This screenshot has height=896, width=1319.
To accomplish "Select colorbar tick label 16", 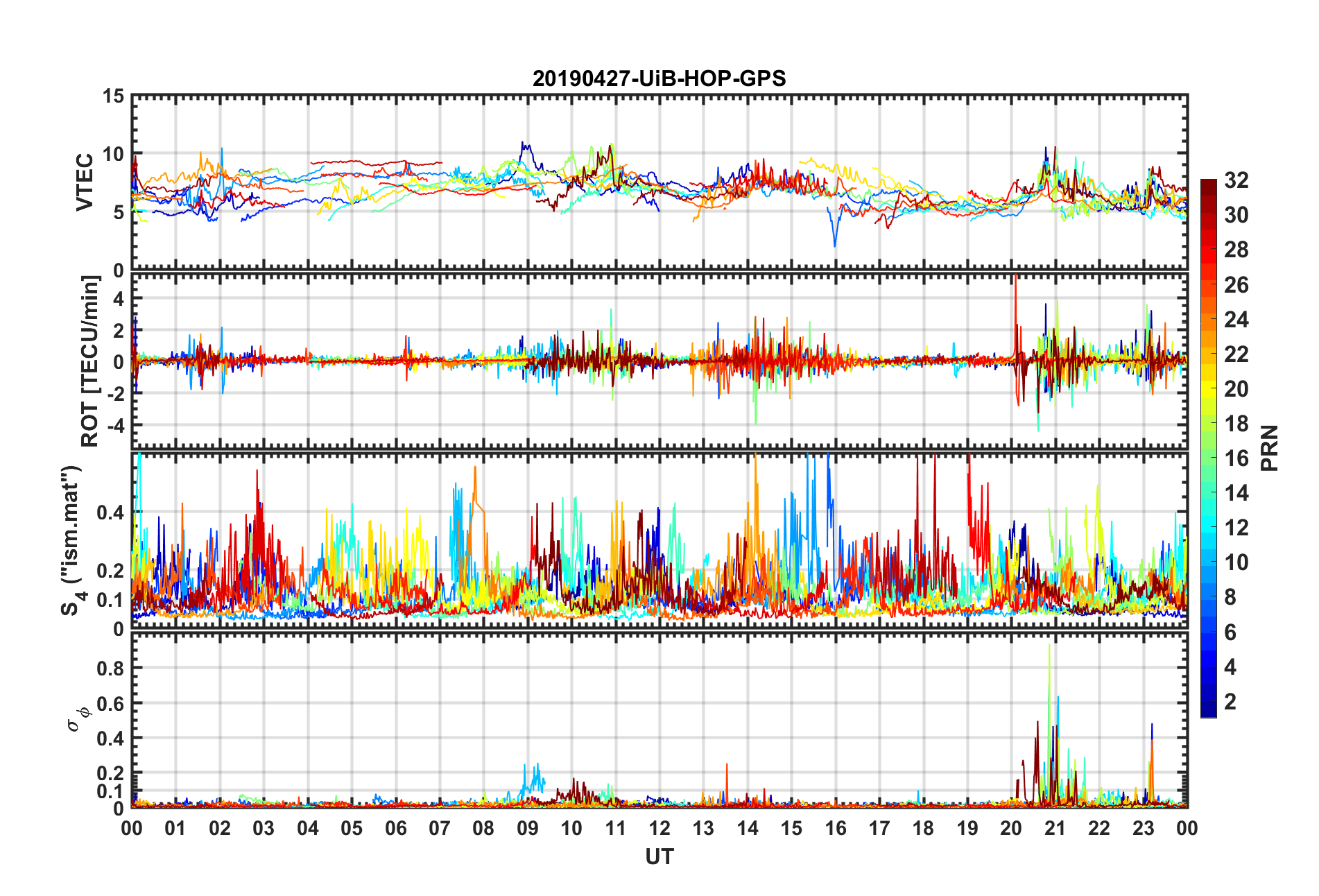I will coord(1236,458).
